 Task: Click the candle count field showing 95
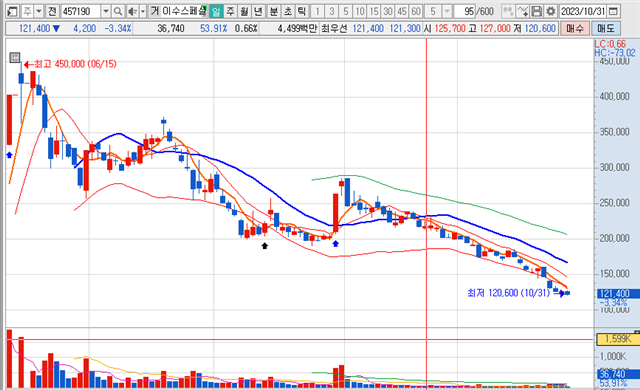pos(464,11)
